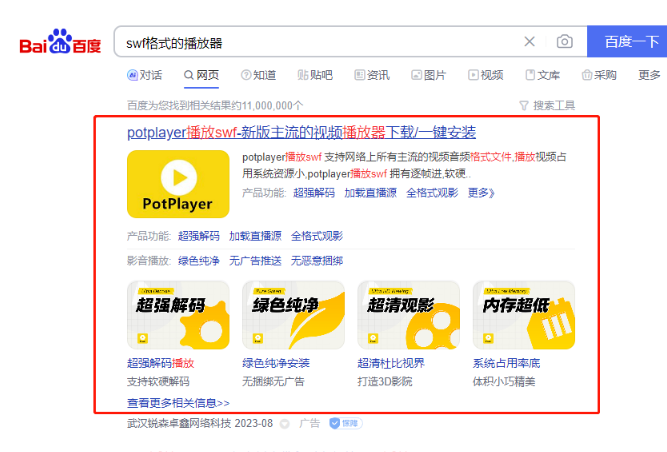Click 加载直播源 in the 产品功能 row under the logo
Viewport: 667px width, 452px height.
click(255, 236)
